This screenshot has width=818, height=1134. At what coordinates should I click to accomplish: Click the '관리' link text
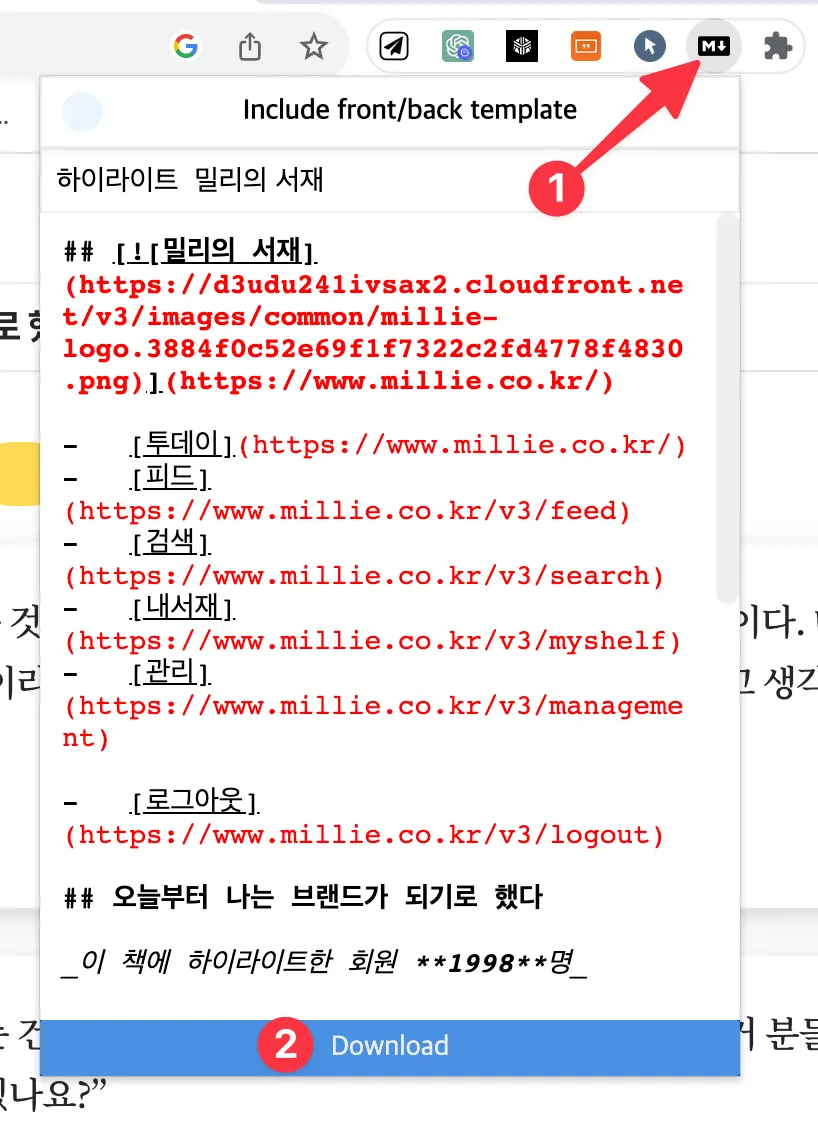(x=171, y=671)
